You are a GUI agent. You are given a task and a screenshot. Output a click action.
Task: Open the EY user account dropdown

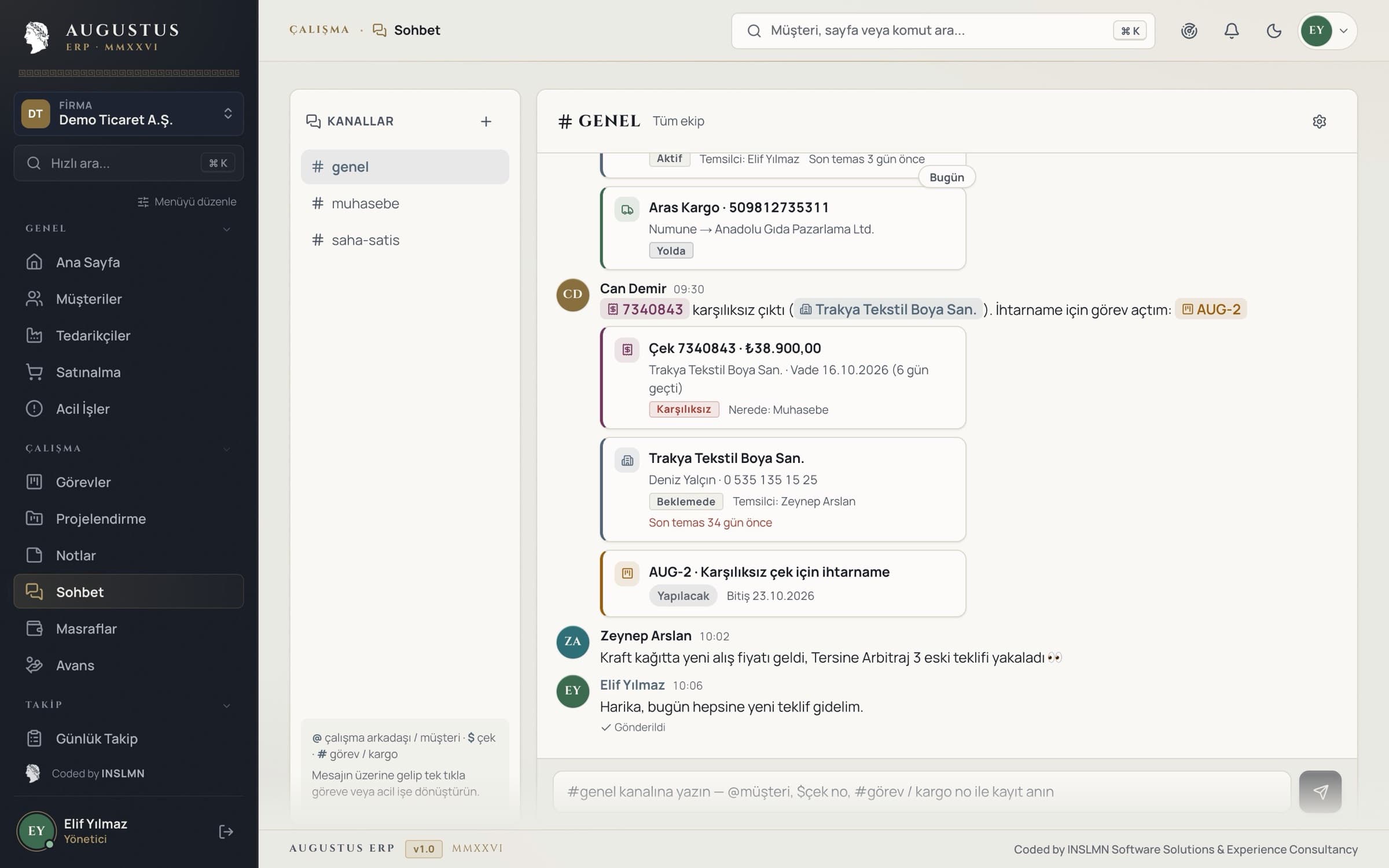(x=1327, y=31)
